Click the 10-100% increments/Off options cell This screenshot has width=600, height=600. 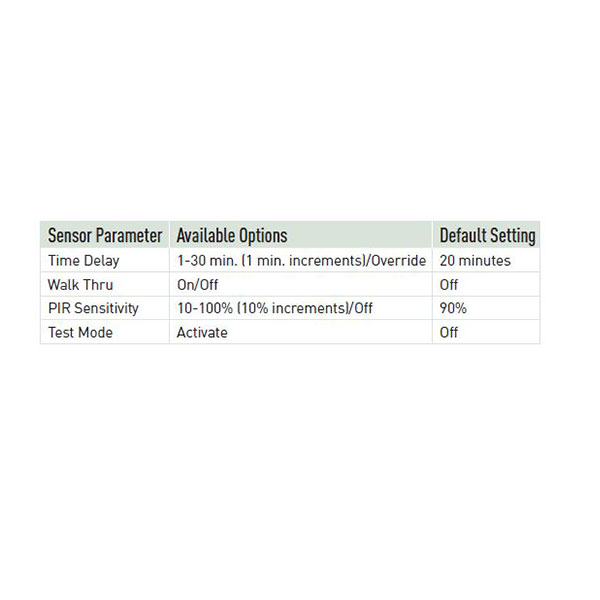(x=301, y=308)
